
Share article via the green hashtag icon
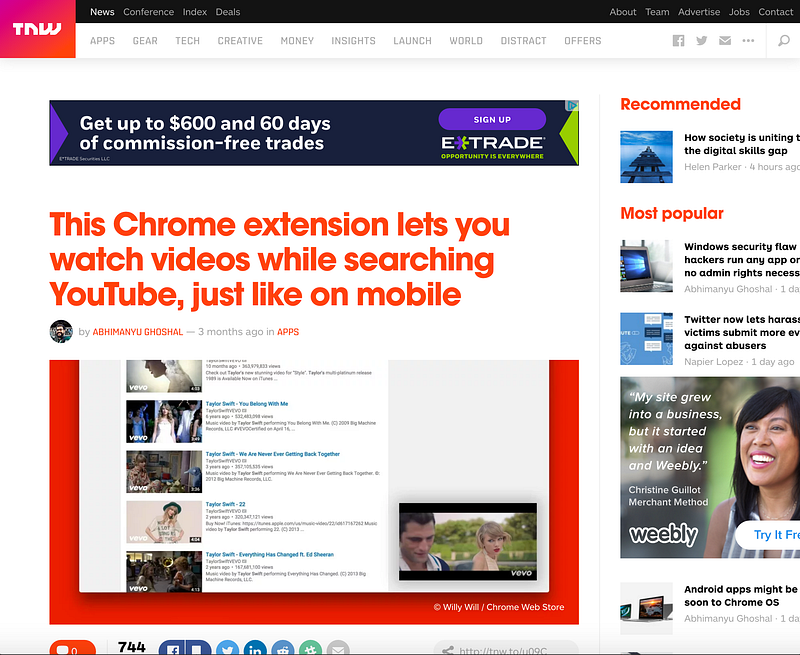(310, 648)
